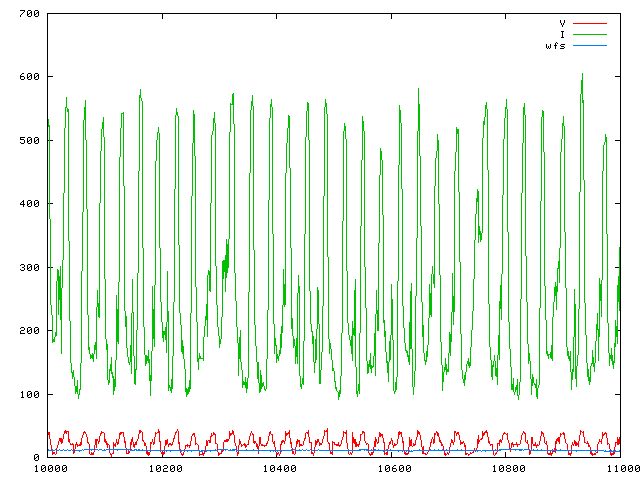Select the 10200 x-axis tick label
640x480 pixels.
click(x=164, y=468)
